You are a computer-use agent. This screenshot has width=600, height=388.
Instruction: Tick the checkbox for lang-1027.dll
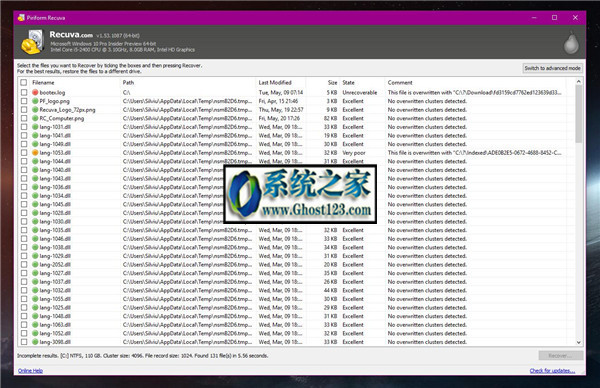24,273
